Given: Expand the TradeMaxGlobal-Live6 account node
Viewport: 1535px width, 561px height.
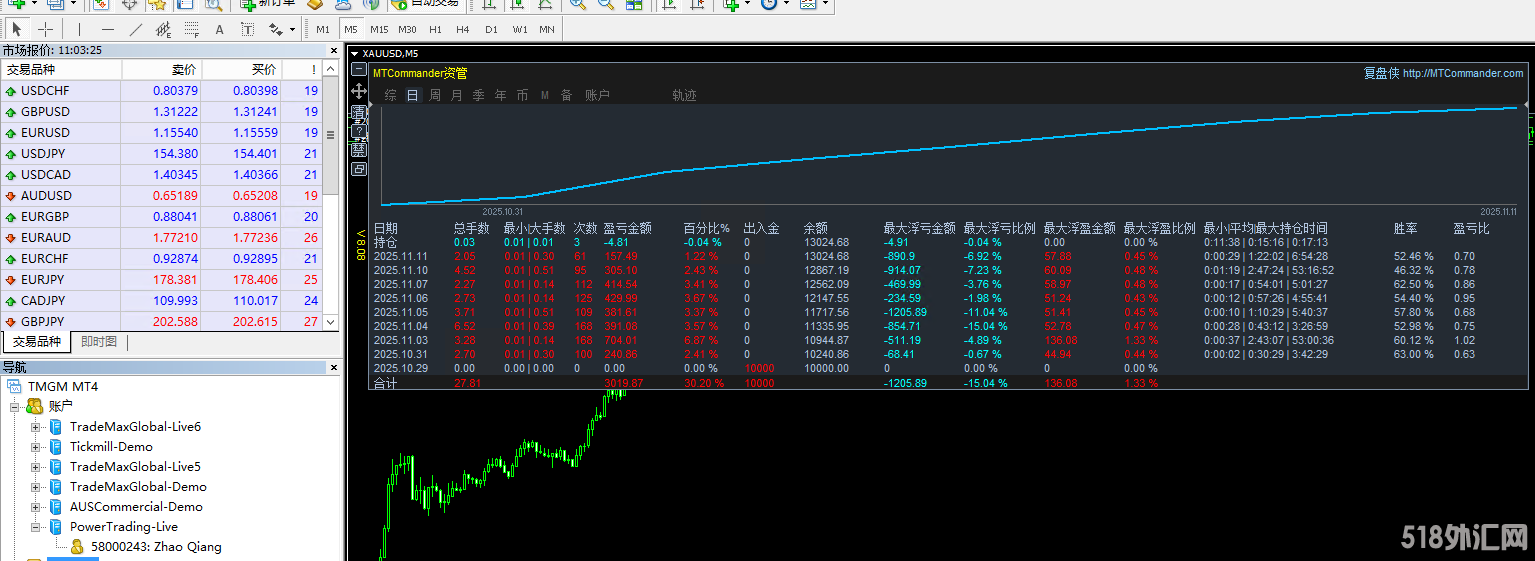Looking at the screenshot, I should point(37,427).
